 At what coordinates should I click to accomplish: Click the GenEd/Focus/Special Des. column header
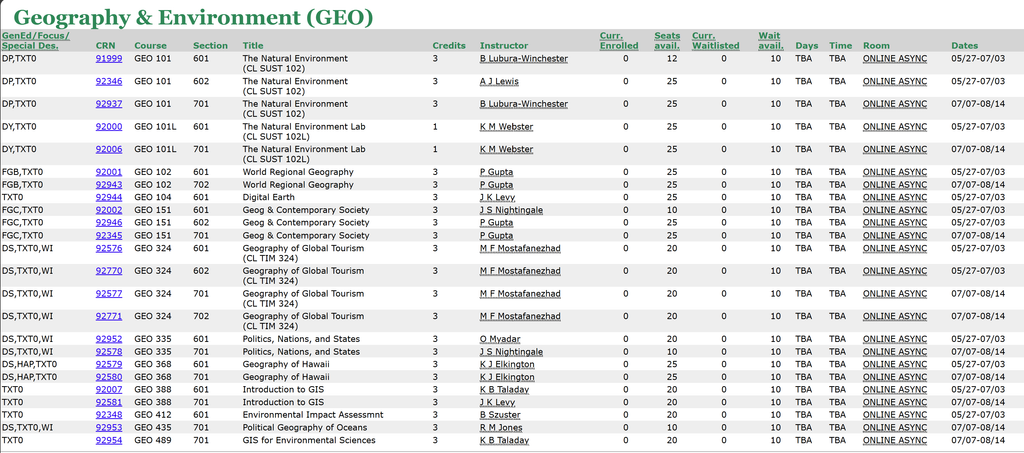pos(35,40)
